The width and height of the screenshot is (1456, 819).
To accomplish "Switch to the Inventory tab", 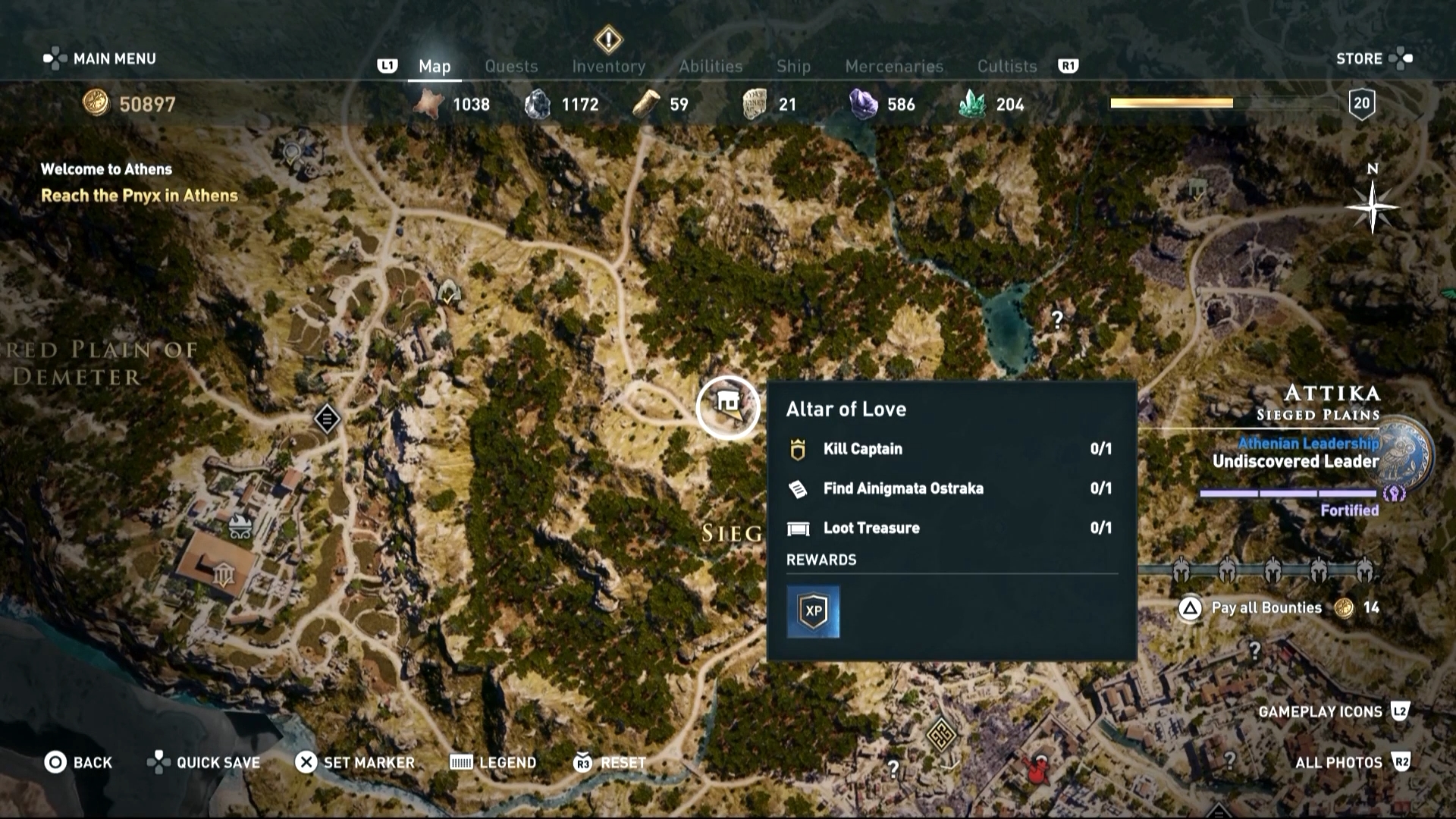I will coord(608,67).
